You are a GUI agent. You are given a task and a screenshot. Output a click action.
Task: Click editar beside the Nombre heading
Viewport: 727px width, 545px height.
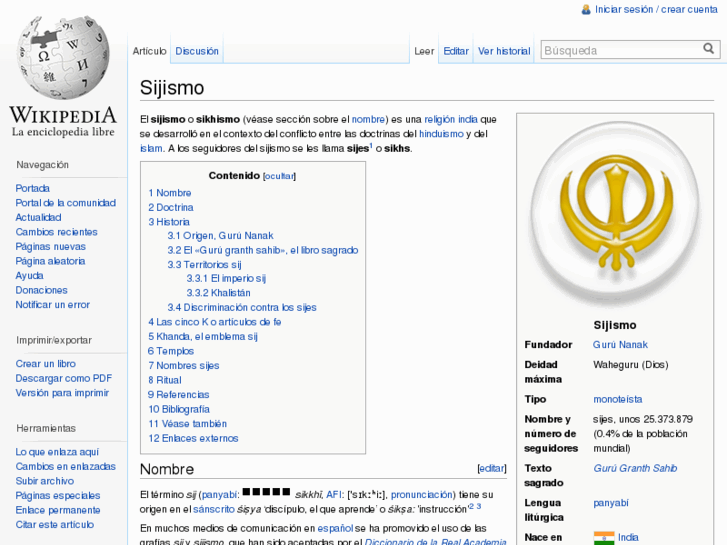pos(492,468)
